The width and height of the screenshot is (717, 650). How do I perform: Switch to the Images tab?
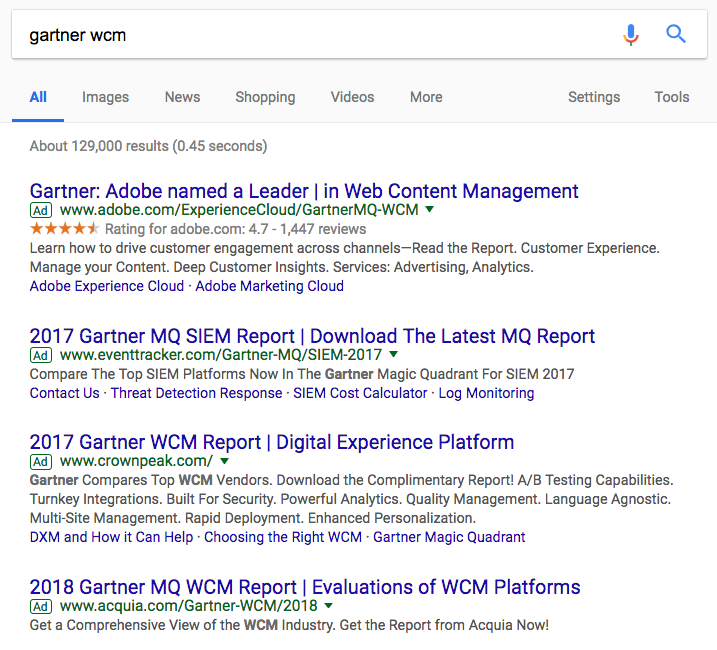[105, 97]
